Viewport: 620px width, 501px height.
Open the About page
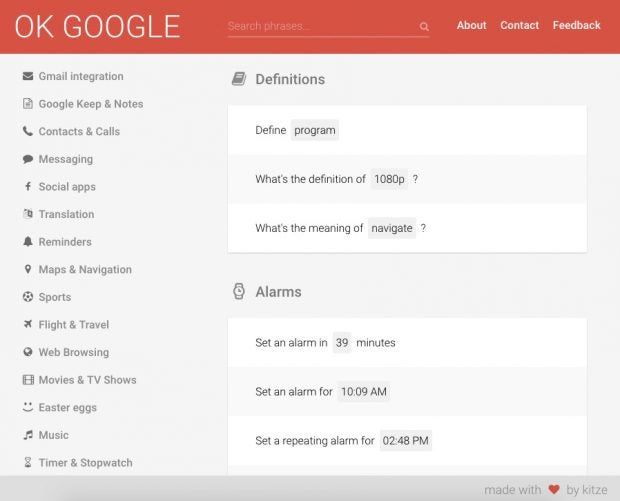point(471,26)
